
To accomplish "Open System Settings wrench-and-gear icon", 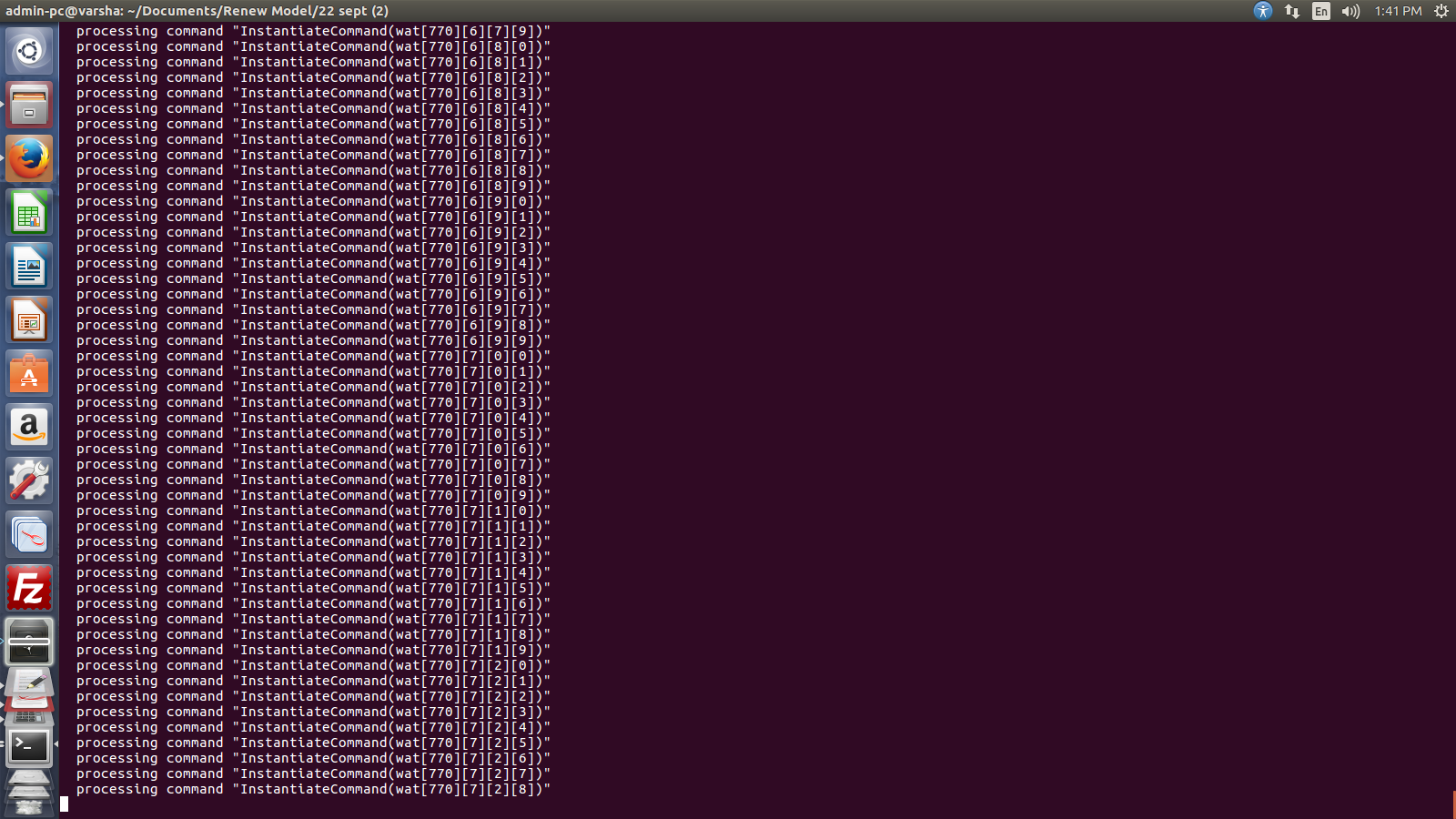I will pos(29,480).
